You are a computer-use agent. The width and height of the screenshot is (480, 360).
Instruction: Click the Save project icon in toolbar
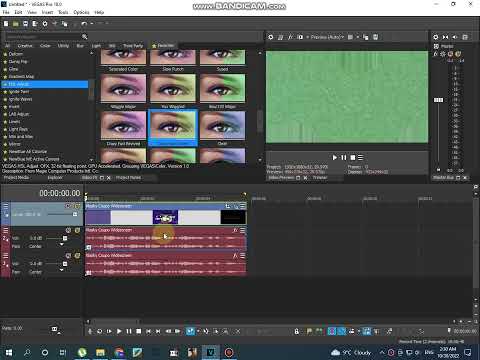point(25,24)
